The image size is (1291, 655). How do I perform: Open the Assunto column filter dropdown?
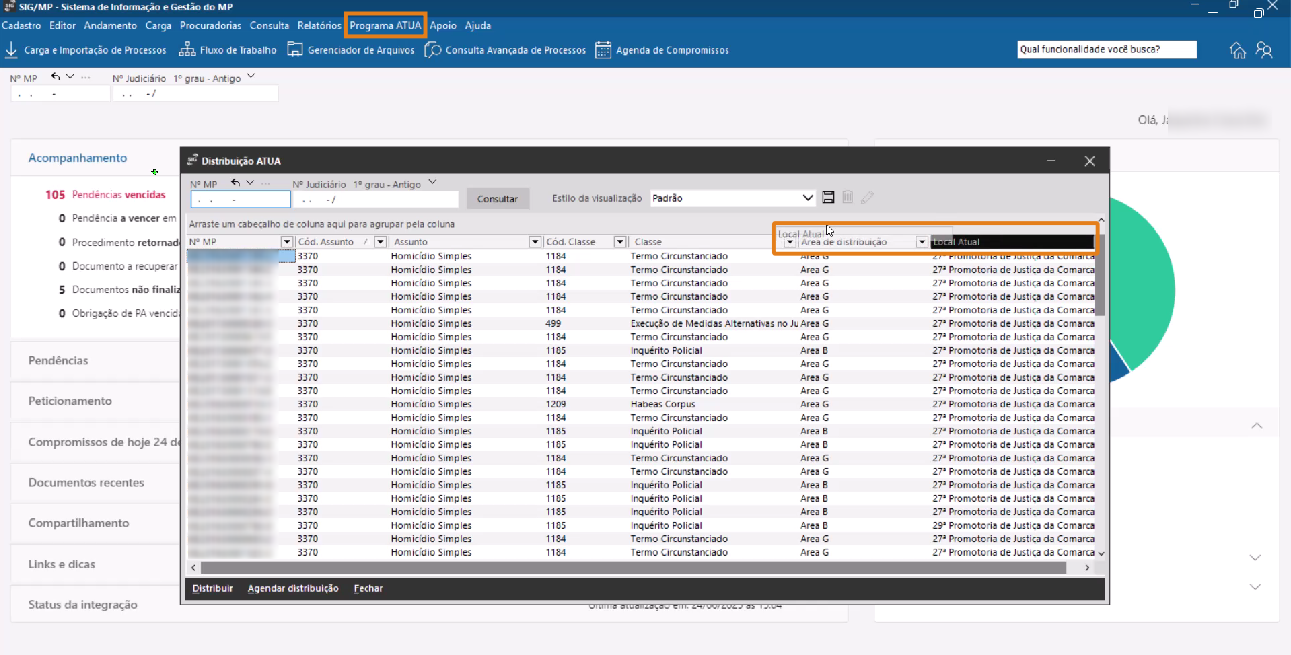coord(535,242)
